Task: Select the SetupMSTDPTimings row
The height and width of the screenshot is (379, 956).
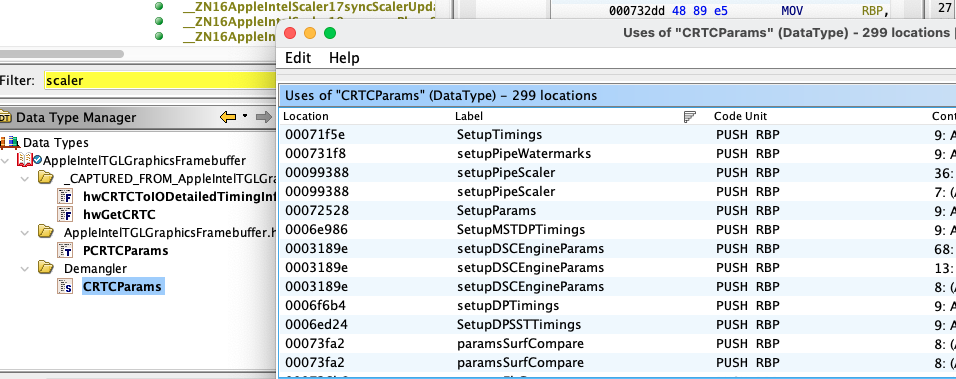Action: 618,230
